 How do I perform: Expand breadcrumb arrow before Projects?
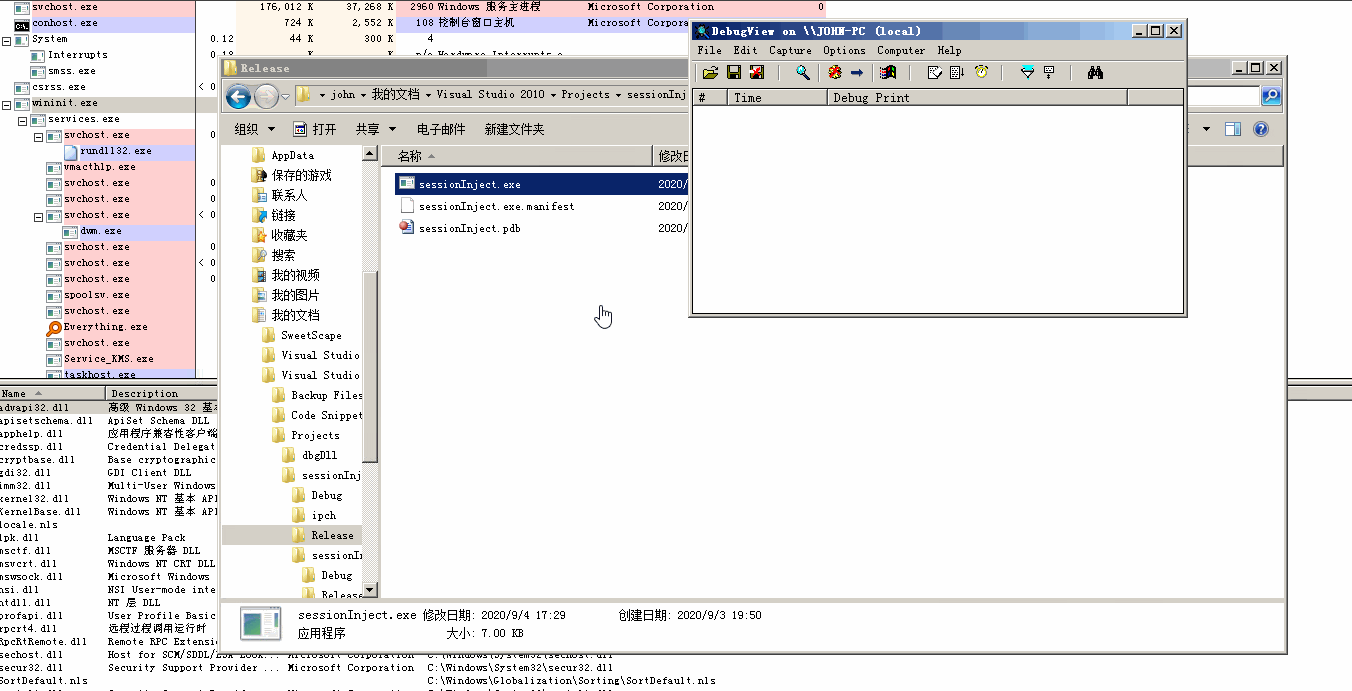pos(554,95)
